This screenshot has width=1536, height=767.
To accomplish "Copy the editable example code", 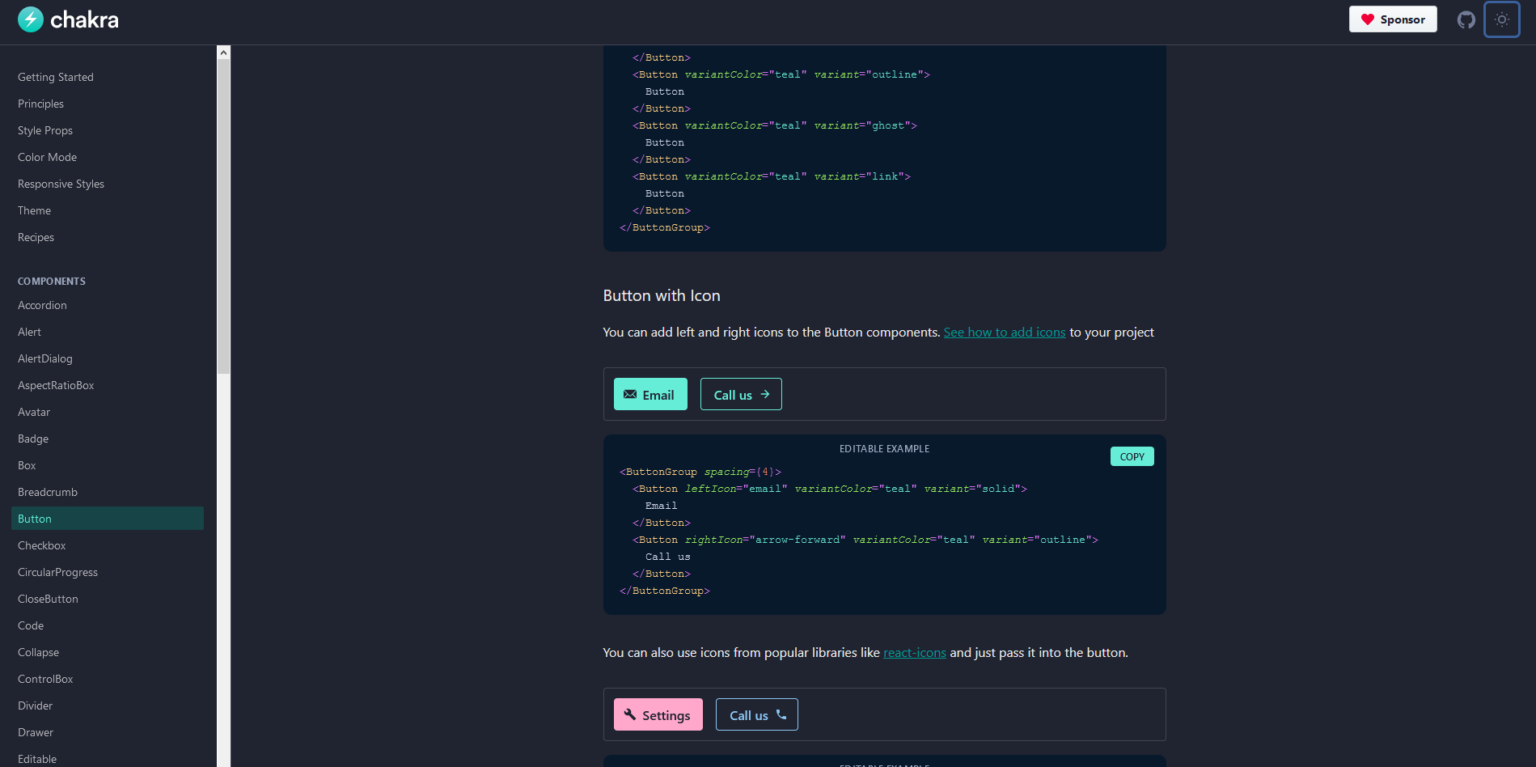I will point(1132,456).
